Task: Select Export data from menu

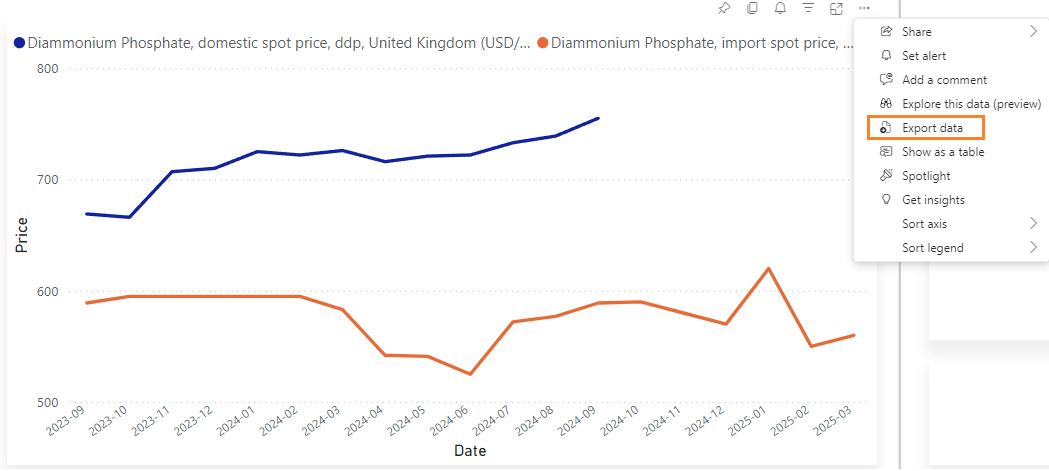Action: (x=932, y=128)
